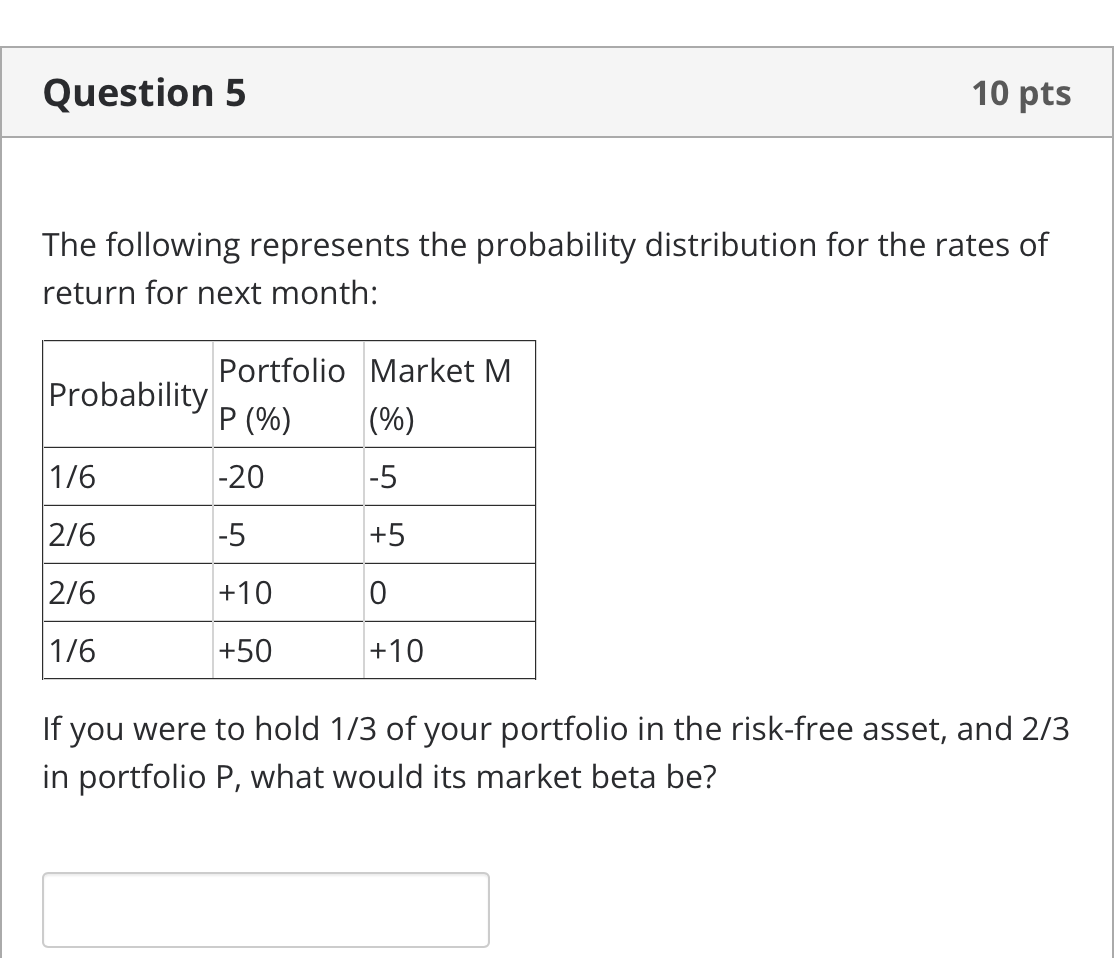Select the Probability column header cell

coord(126,394)
